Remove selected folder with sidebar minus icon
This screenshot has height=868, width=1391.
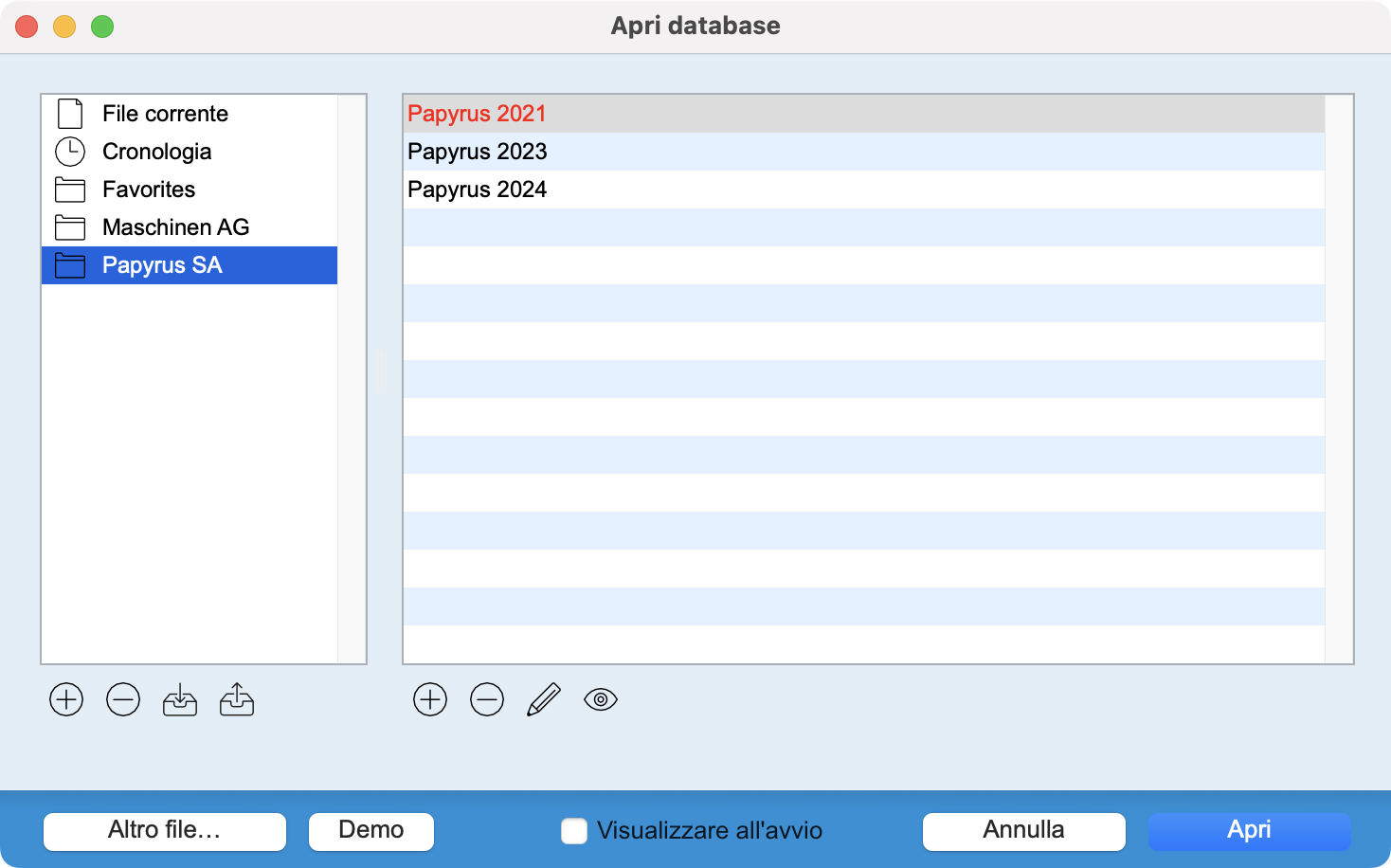[123, 699]
